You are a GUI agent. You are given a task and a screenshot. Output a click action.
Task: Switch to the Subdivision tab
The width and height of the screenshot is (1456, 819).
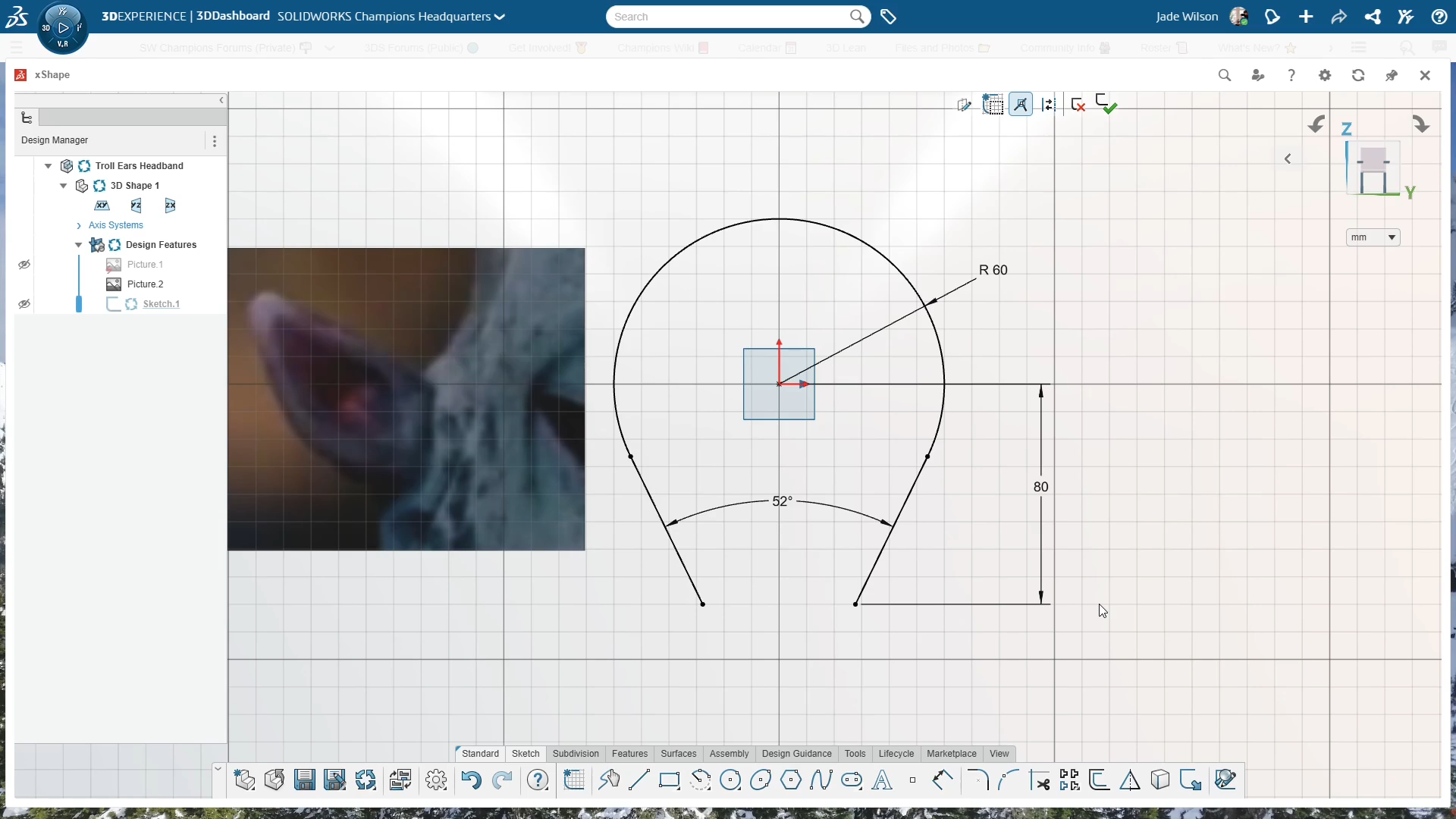click(575, 753)
